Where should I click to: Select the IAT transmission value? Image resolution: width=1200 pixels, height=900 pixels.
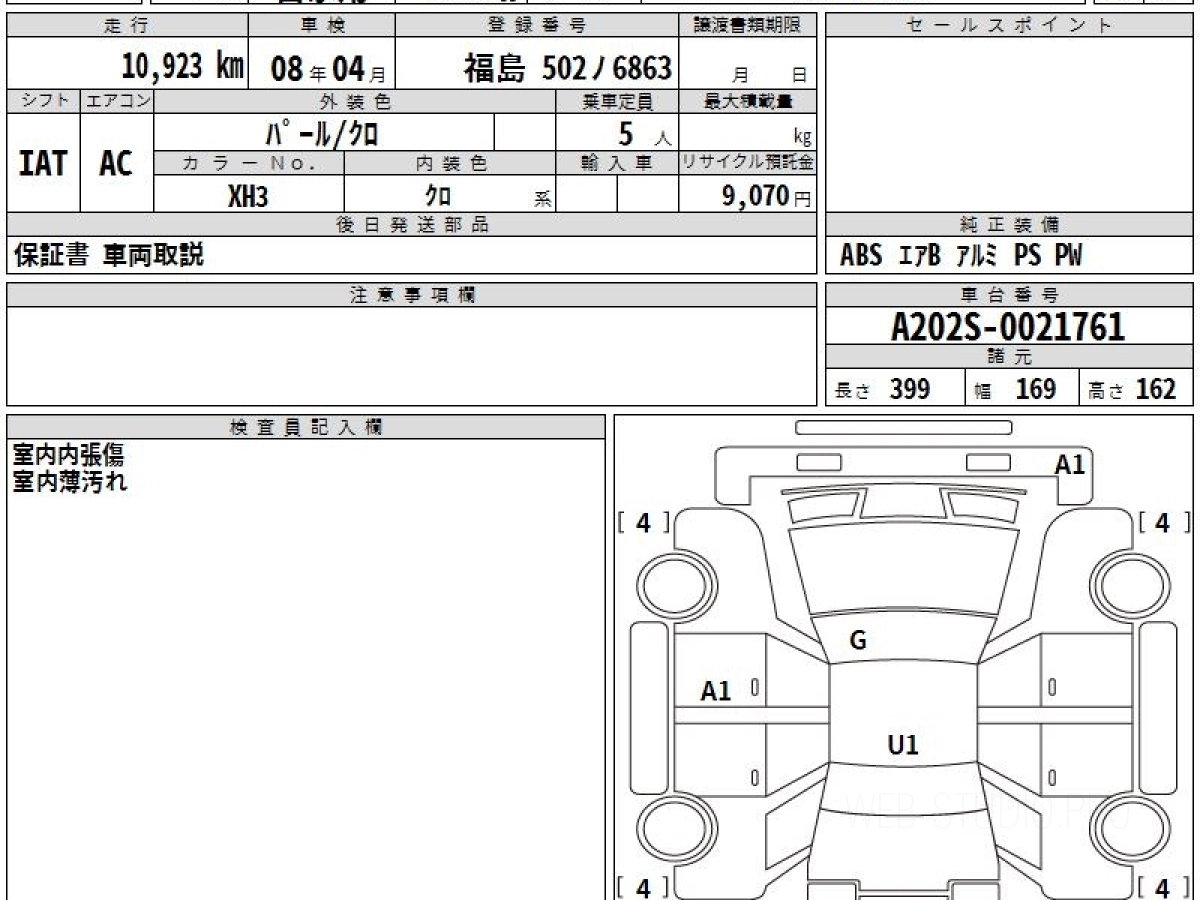(43, 163)
